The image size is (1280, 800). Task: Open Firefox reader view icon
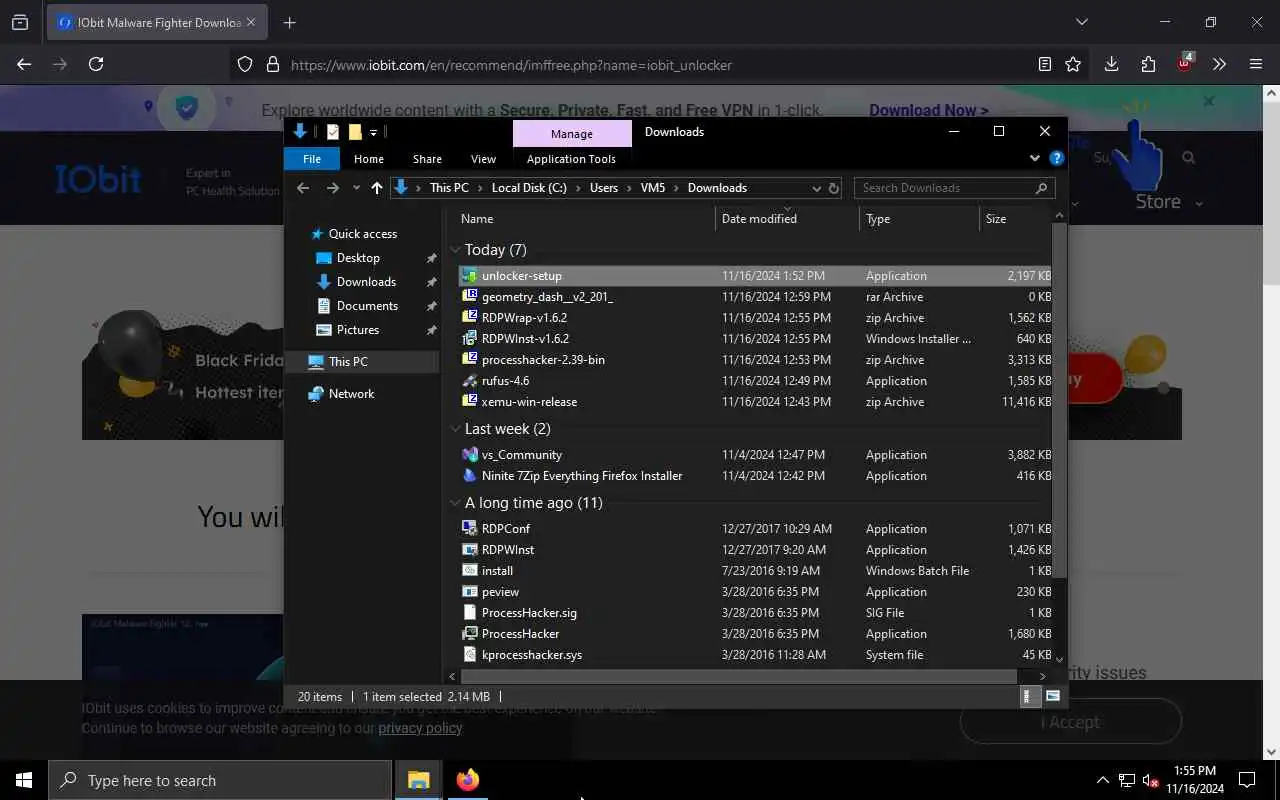click(1044, 64)
